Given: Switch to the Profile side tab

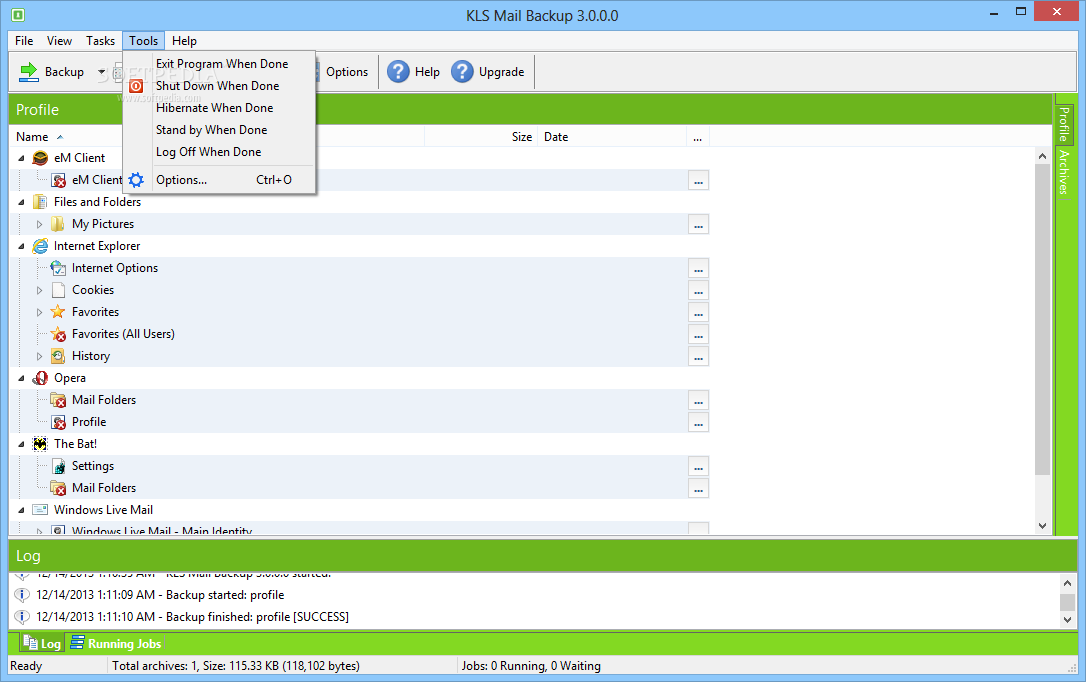Looking at the screenshot, I should pyautogui.click(x=1064, y=124).
